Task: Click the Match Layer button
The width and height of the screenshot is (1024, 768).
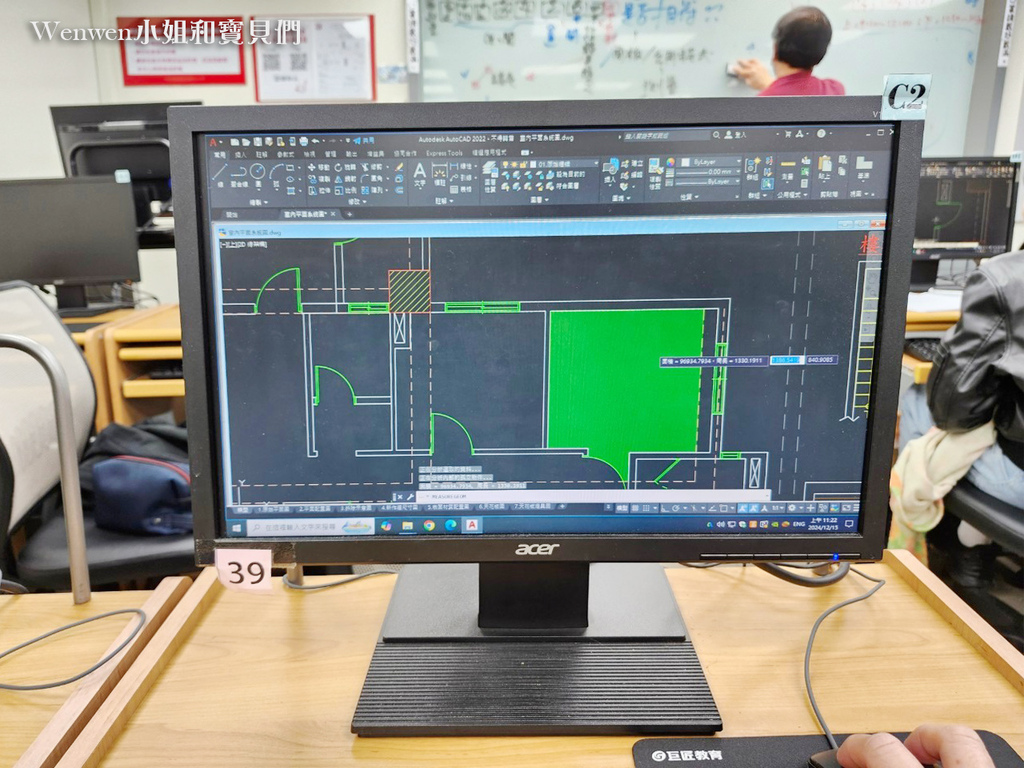Action: coord(564,186)
